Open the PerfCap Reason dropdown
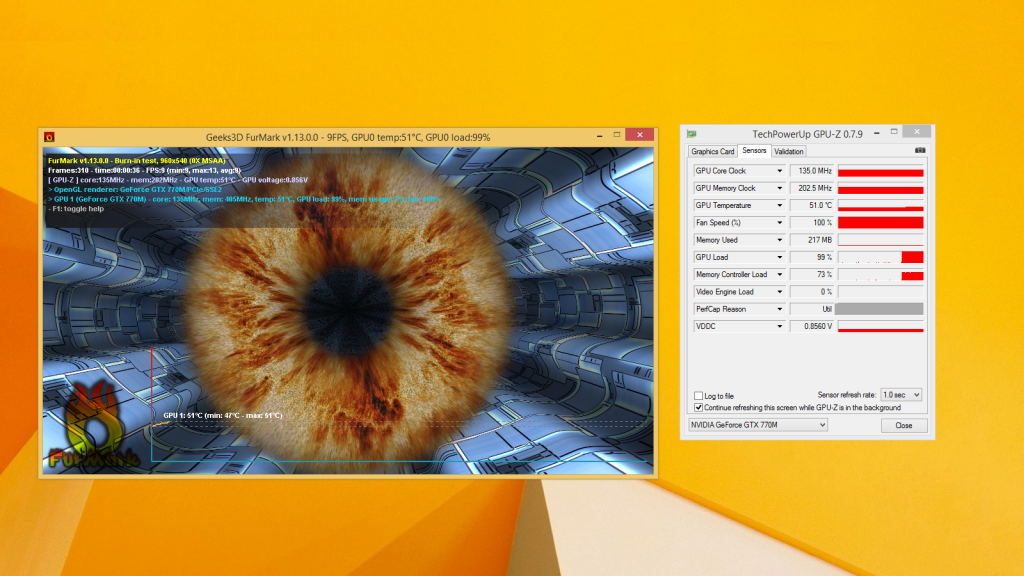Image resolution: width=1024 pixels, height=576 pixels. pos(779,310)
